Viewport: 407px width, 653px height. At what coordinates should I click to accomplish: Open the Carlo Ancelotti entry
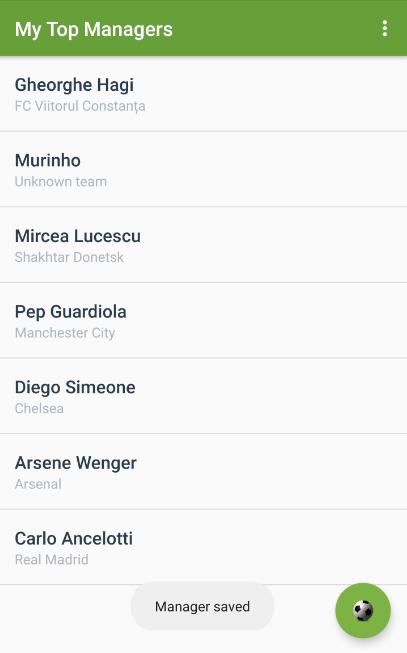(x=203, y=547)
